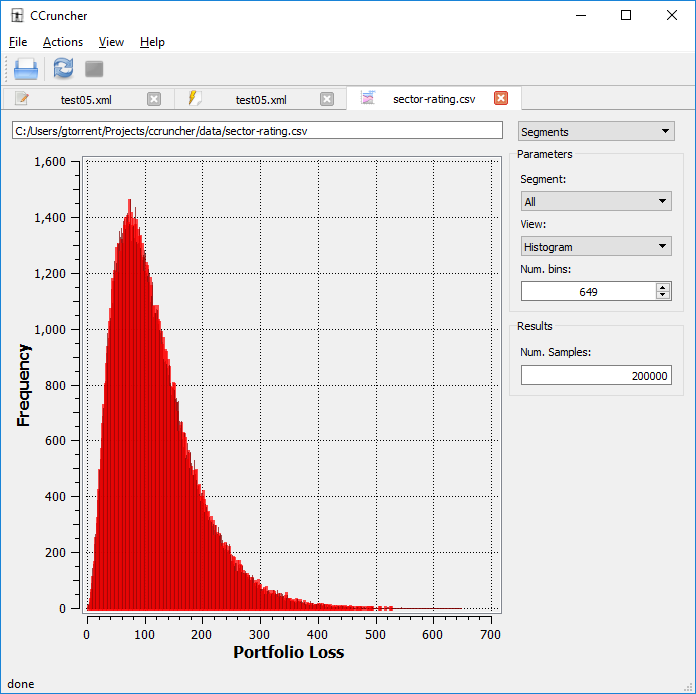Screen dimensions: 696x694
Task: Click the file path input field
Action: pos(258,131)
